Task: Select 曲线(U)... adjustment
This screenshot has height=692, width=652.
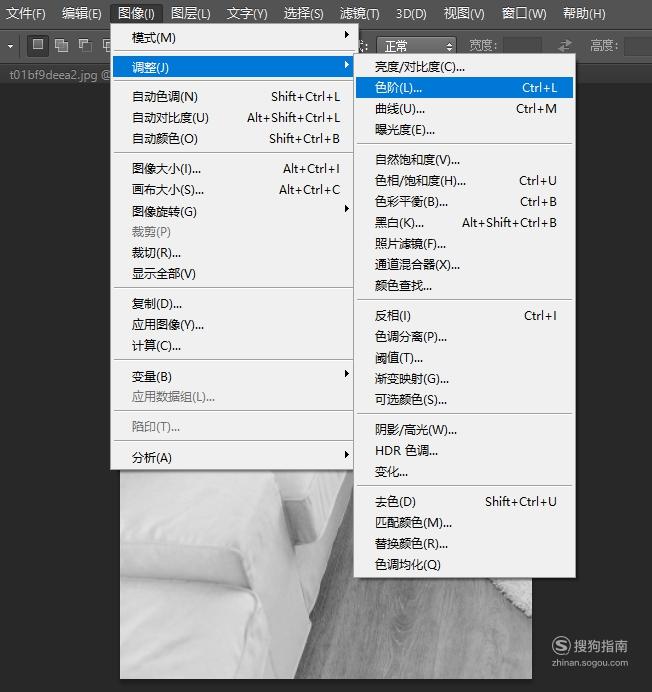Action: (464, 109)
